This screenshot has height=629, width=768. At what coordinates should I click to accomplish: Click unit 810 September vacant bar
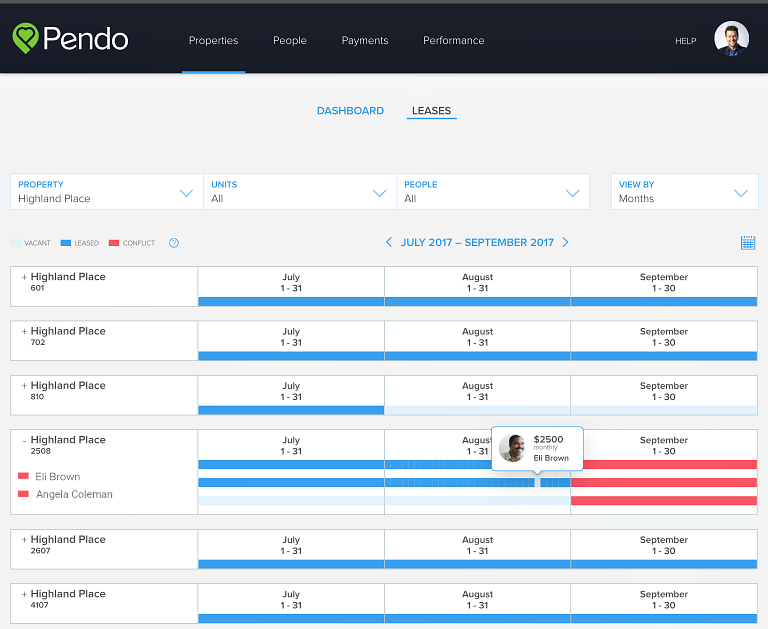[664, 411]
